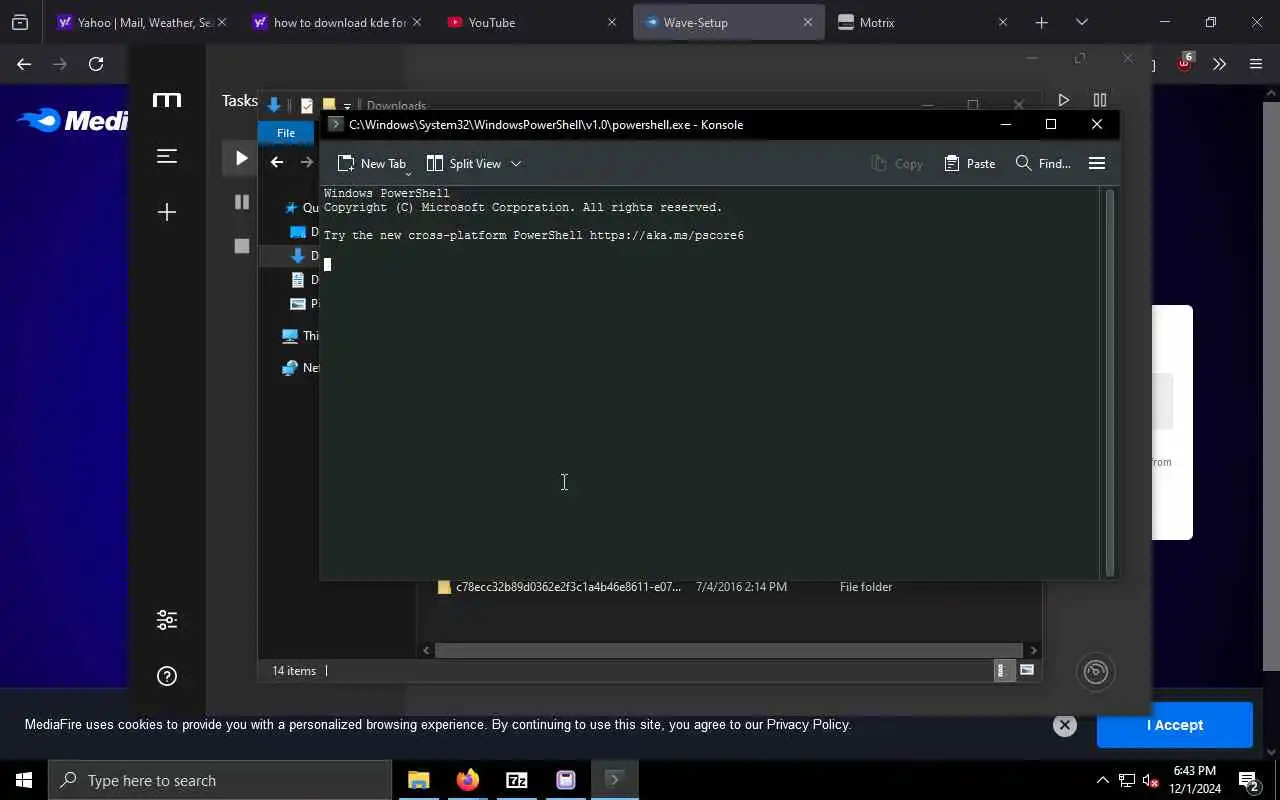The height and width of the screenshot is (800, 1280).
Task: Click the Paste clipboard button
Action: [969, 163]
